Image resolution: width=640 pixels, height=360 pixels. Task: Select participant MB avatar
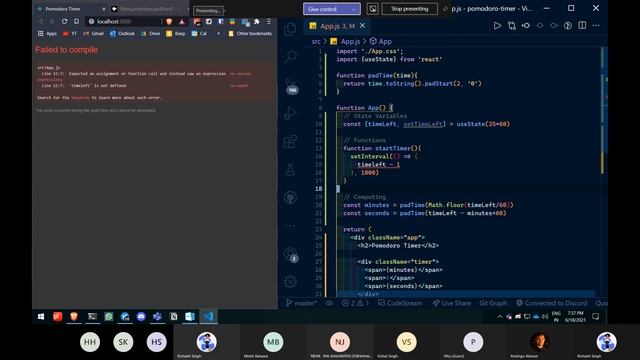point(273,342)
